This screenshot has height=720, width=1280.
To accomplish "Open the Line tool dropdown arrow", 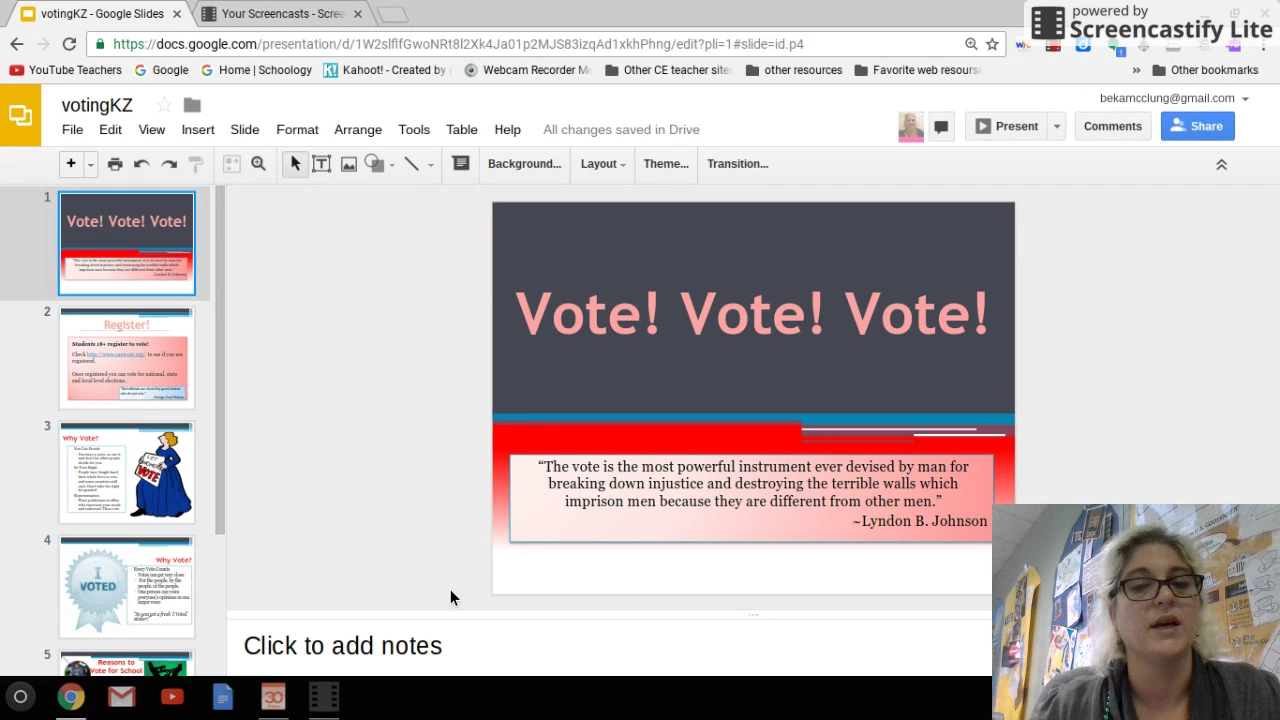I will click(x=430, y=165).
